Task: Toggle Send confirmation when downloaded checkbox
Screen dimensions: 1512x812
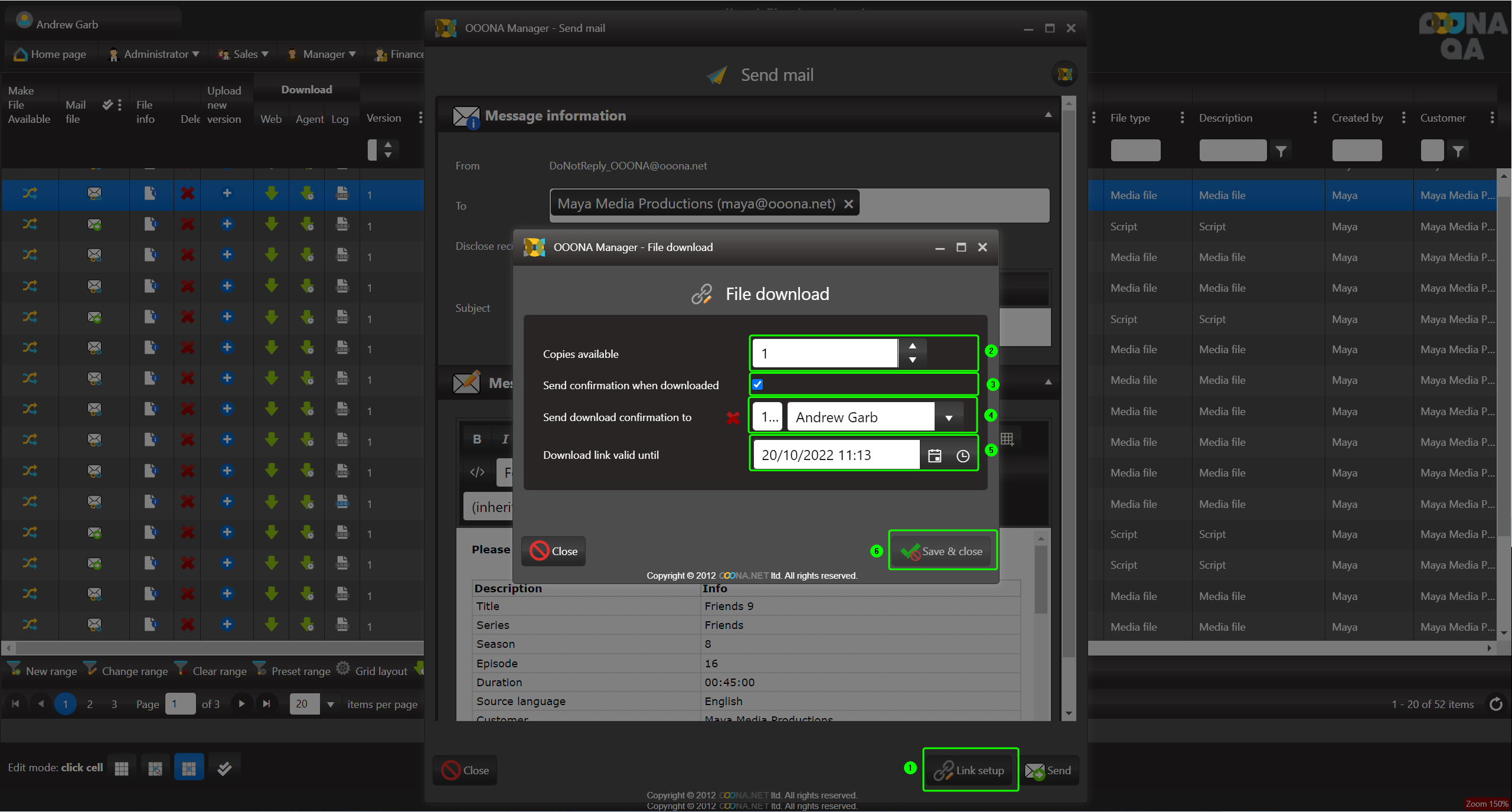Action: tap(757, 384)
